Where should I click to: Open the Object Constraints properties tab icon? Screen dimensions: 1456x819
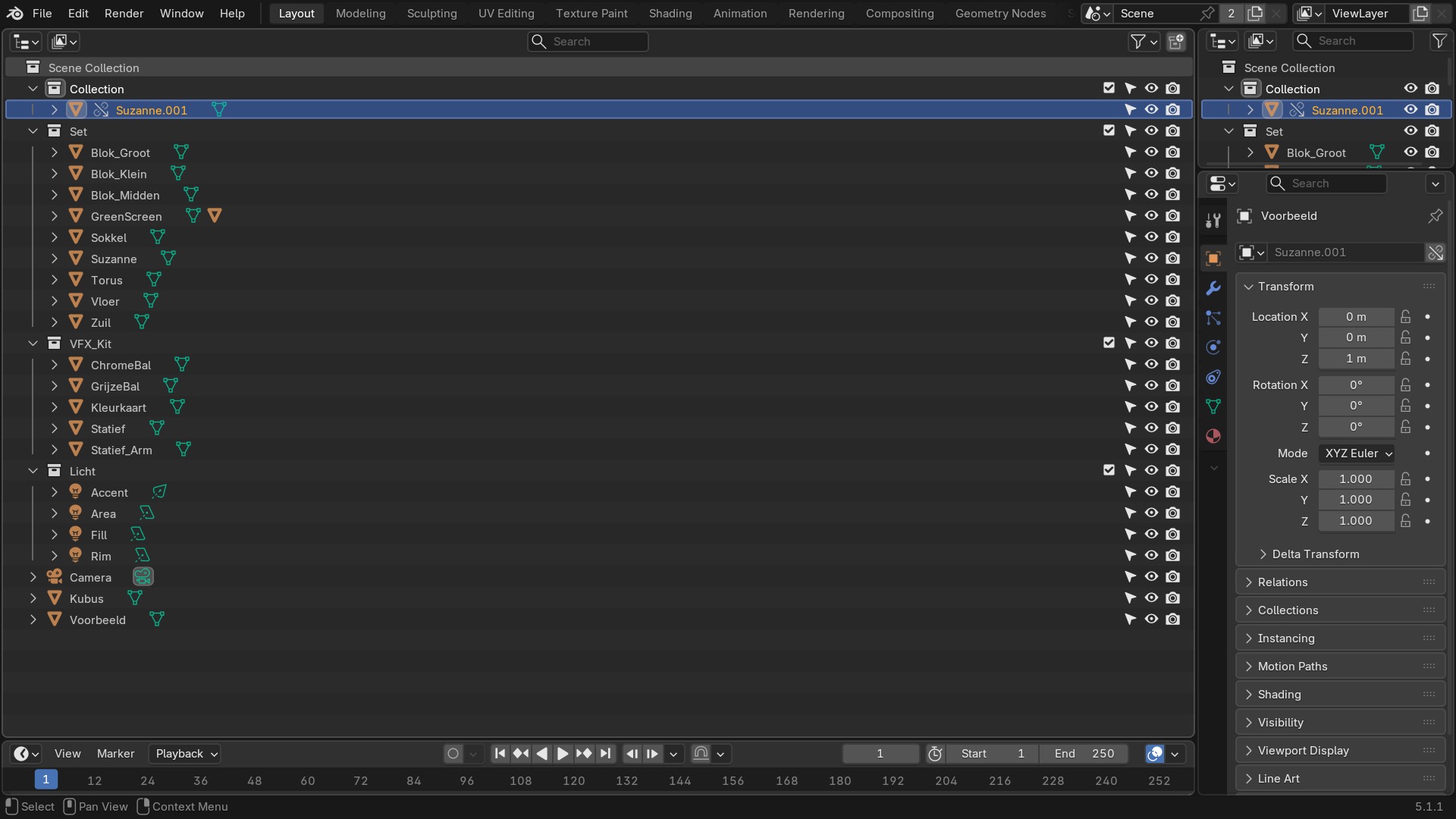pyautogui.click(x=1213, y=377)
